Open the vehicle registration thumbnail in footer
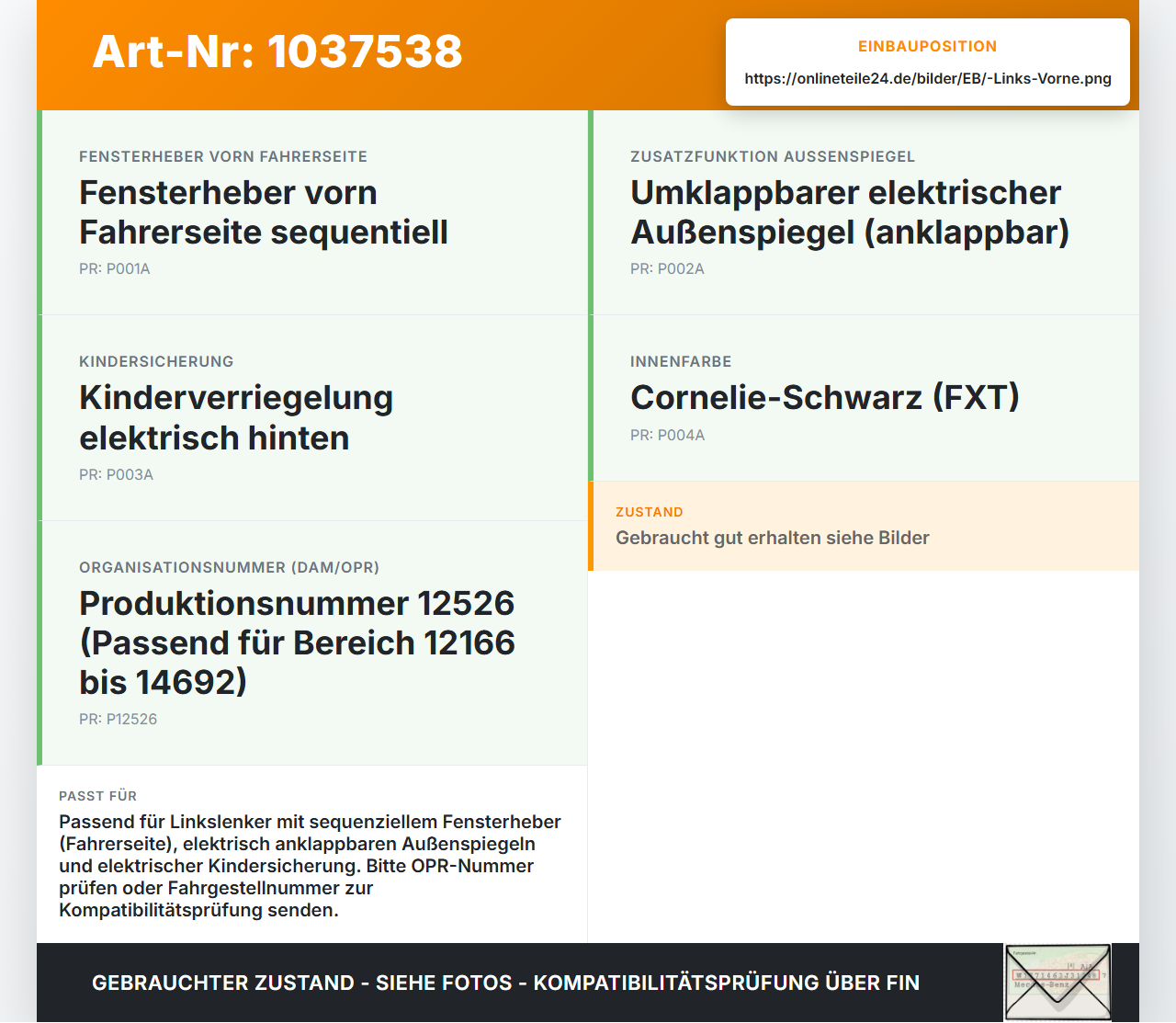 [x=1057, y=983]
